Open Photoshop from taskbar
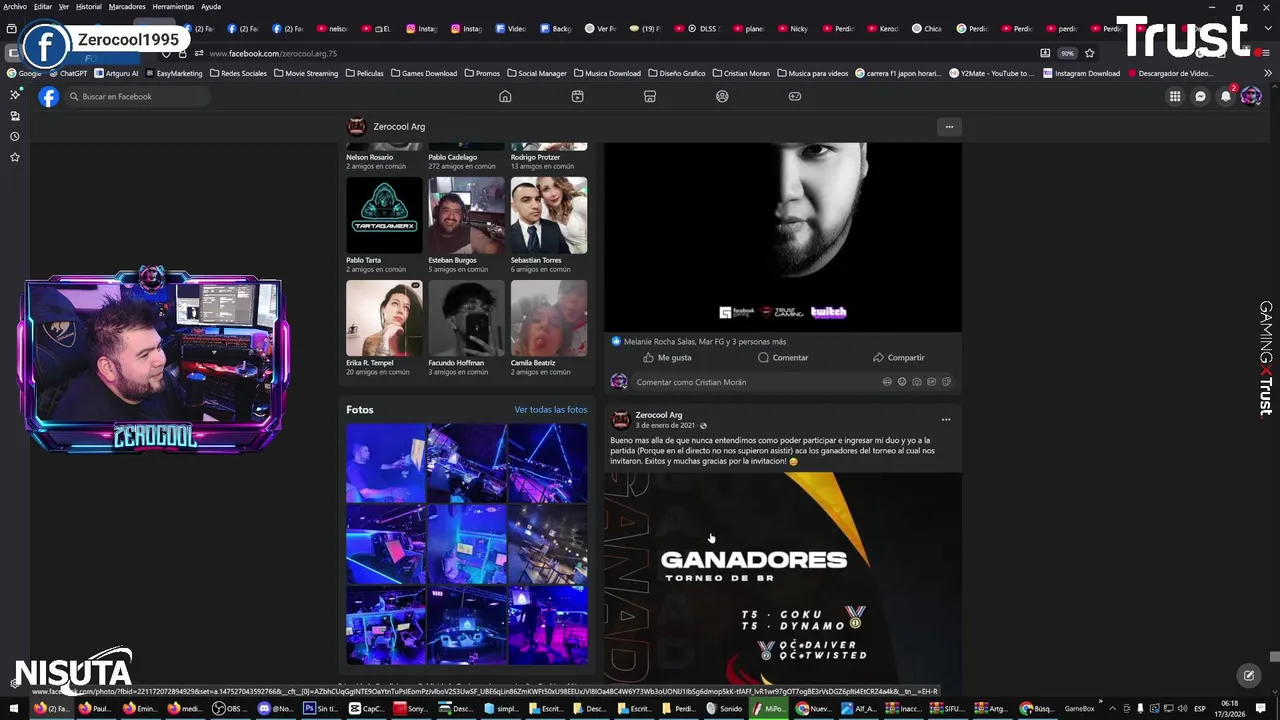 click(x=322, y=708)
